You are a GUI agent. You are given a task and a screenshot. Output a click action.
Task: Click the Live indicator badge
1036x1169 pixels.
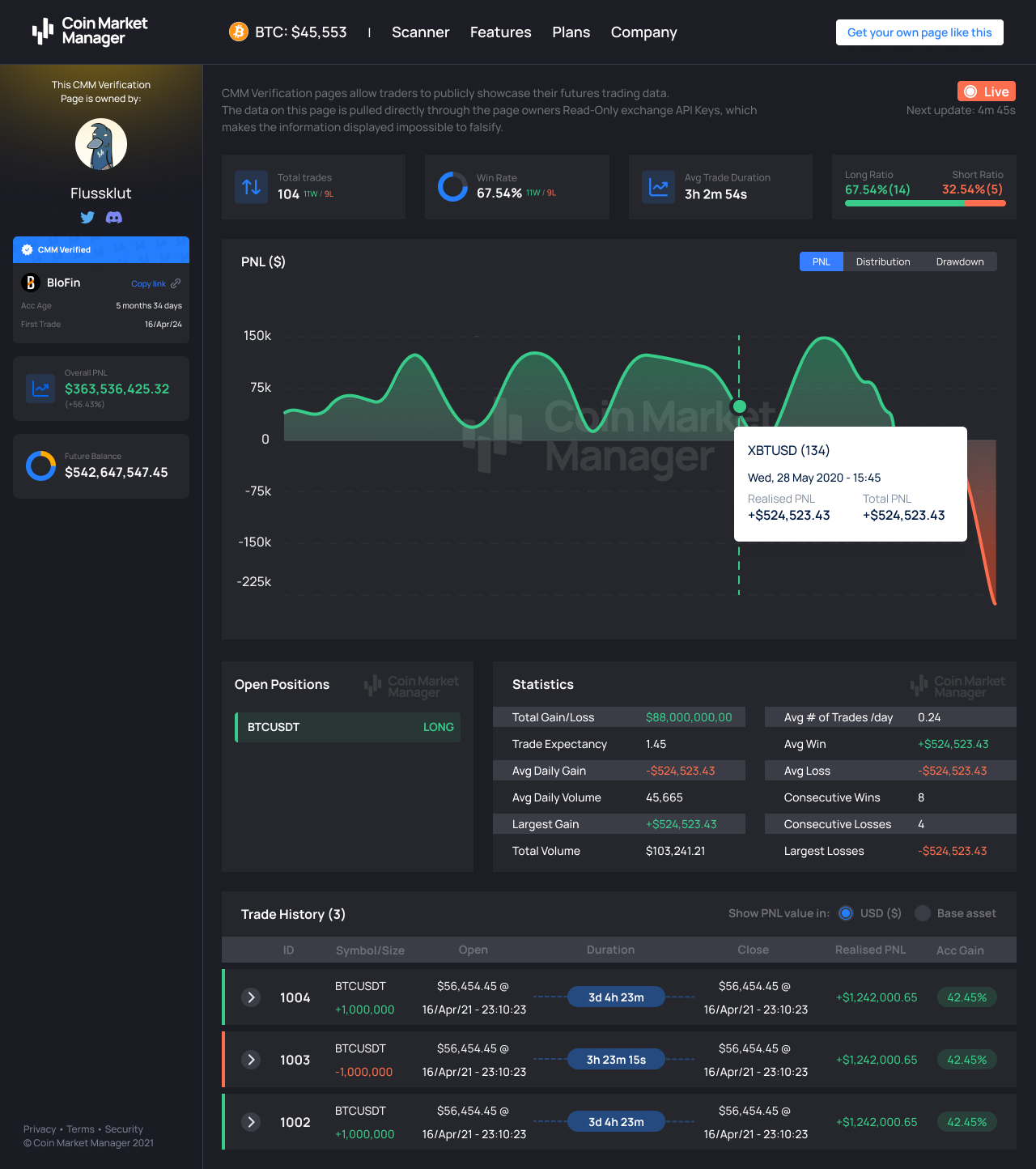(986, 91)
